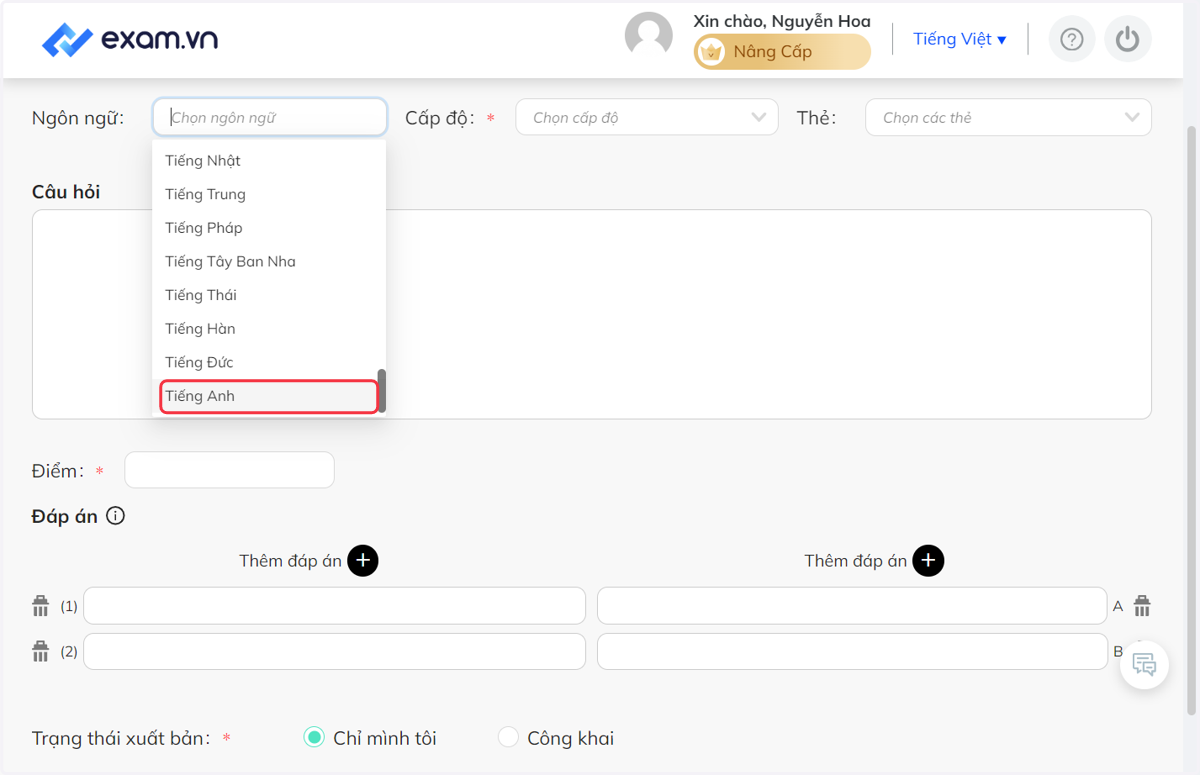The height and width of the screenshot is (775, 1200).
Task: Open the Chọn các thẻ tags dropdown
Action: point(1008,117)
